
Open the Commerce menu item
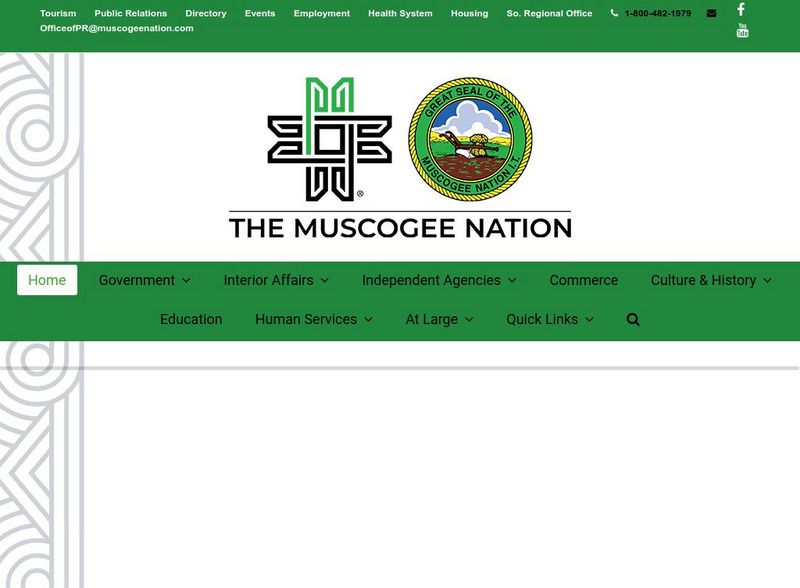click(584, 280)
